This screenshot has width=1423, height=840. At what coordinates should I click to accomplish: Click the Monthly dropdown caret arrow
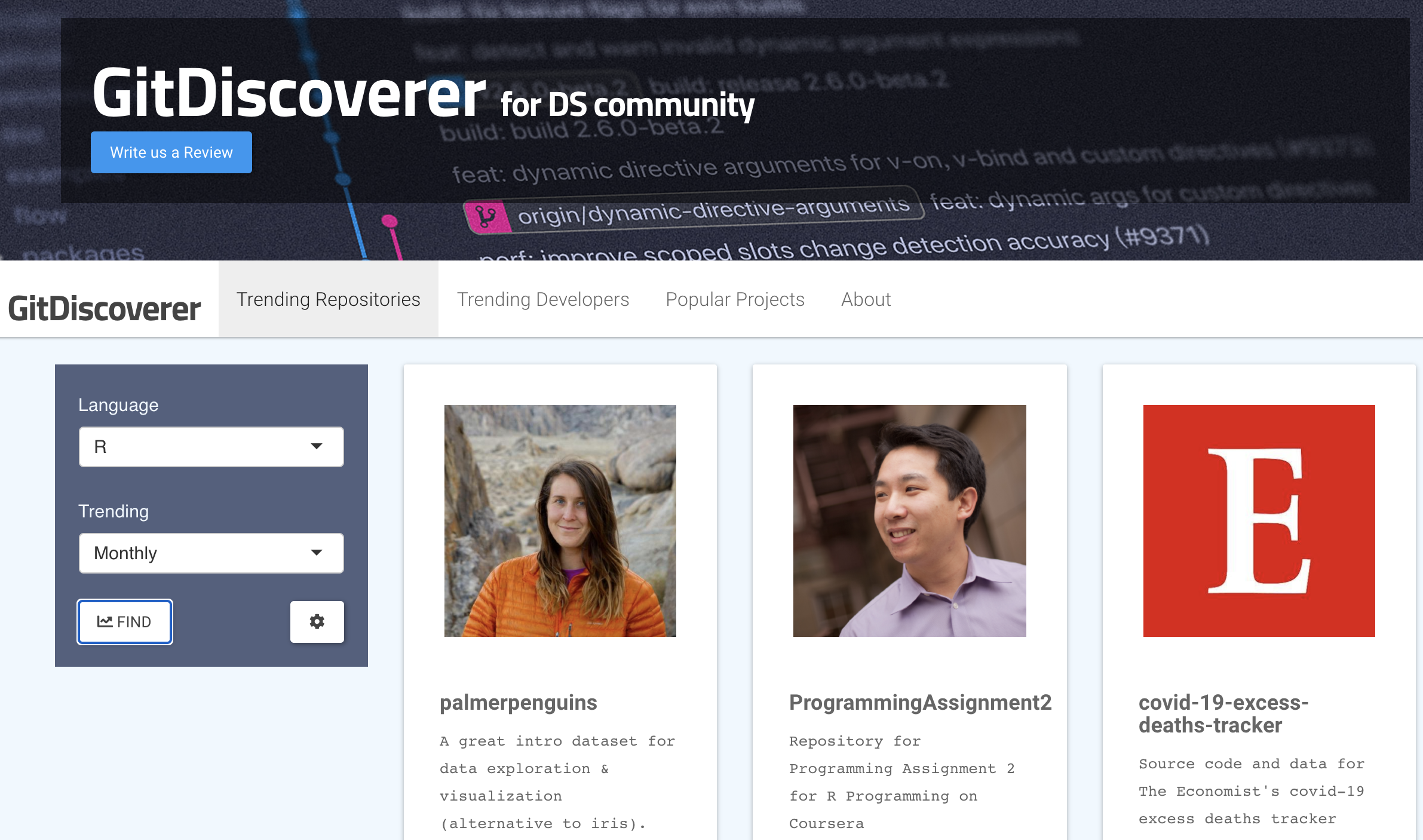click(x=317, y=553)
